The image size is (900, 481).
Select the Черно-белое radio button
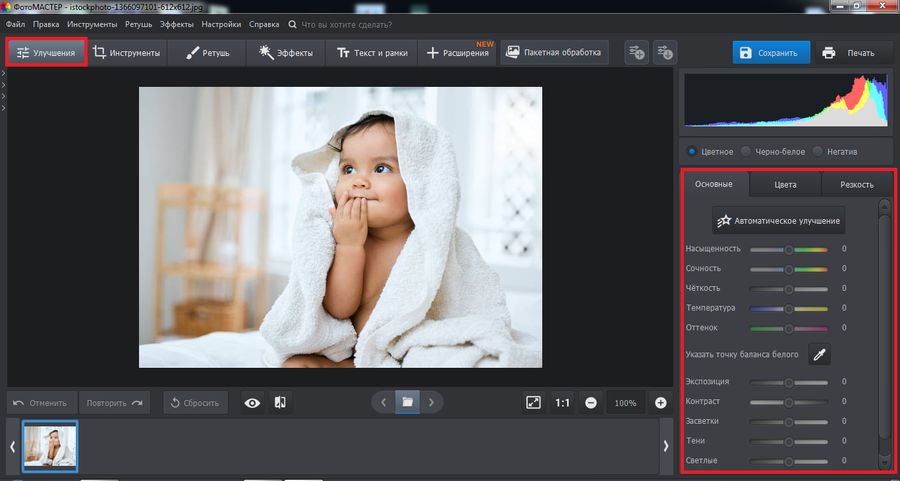click(746, 152)
